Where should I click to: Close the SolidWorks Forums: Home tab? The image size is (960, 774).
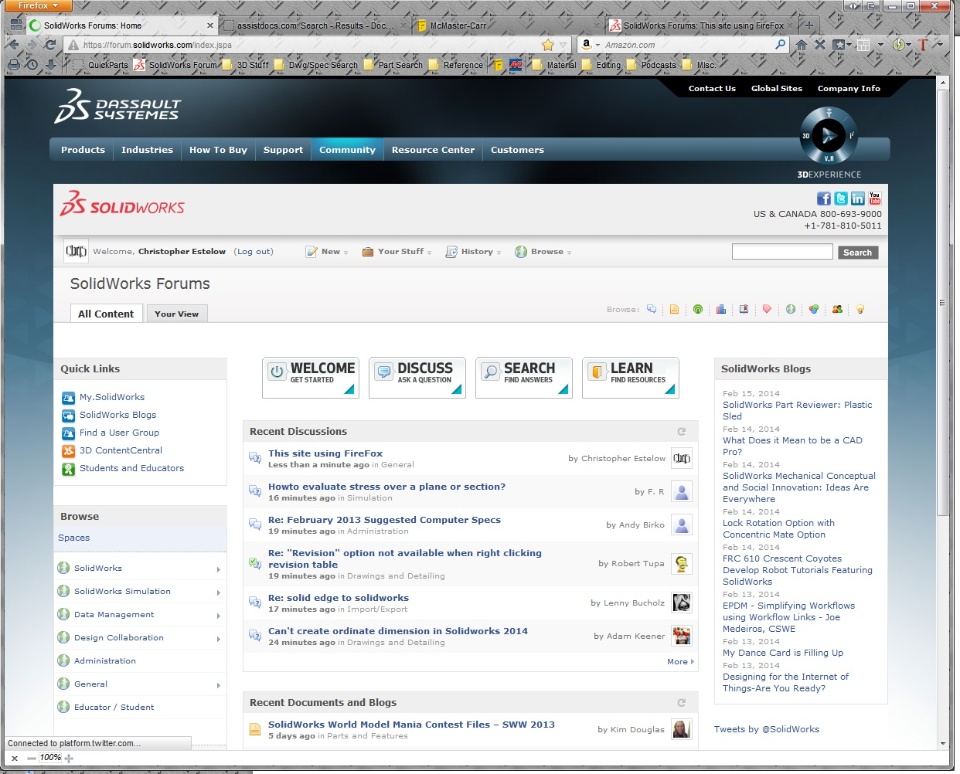pos(210,25)
